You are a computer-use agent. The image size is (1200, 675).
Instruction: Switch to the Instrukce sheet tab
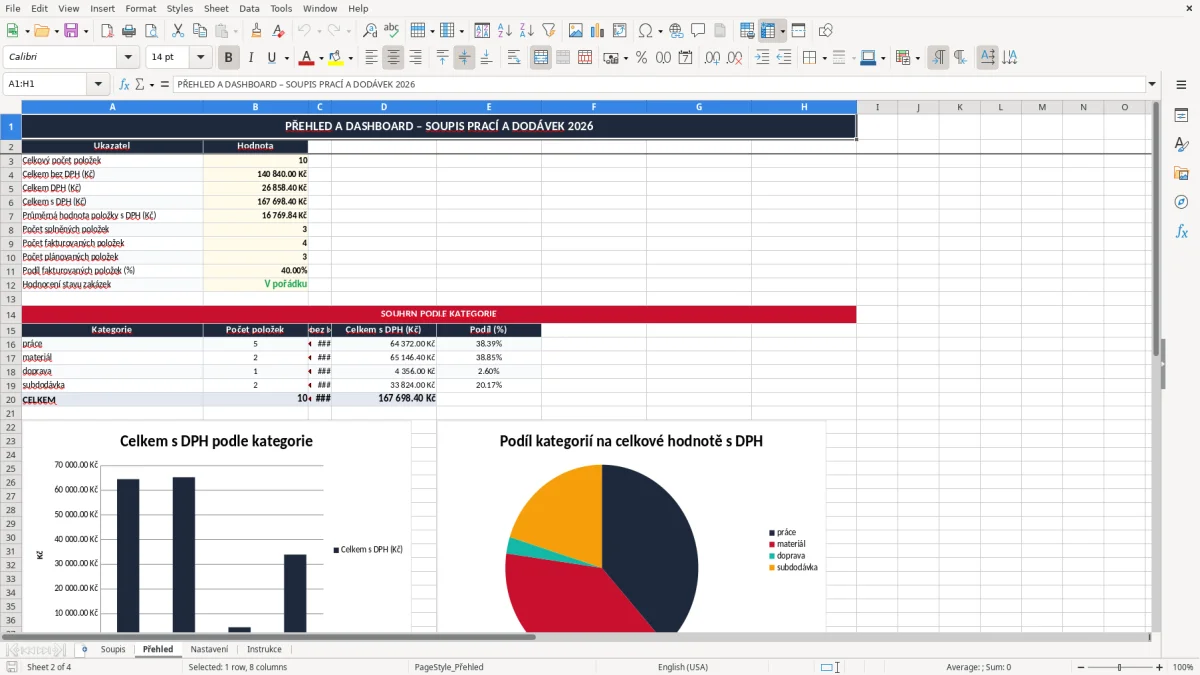click(x=264, y=649)
